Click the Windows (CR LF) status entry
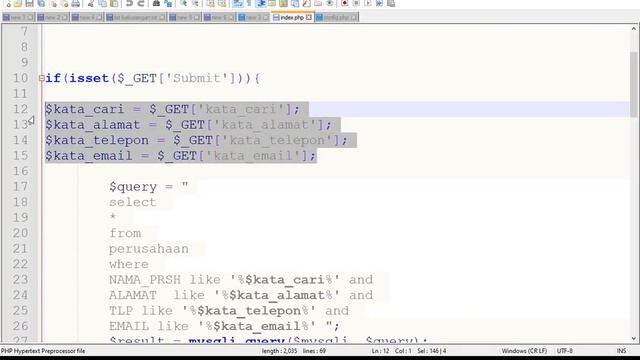 pos(524,351)
